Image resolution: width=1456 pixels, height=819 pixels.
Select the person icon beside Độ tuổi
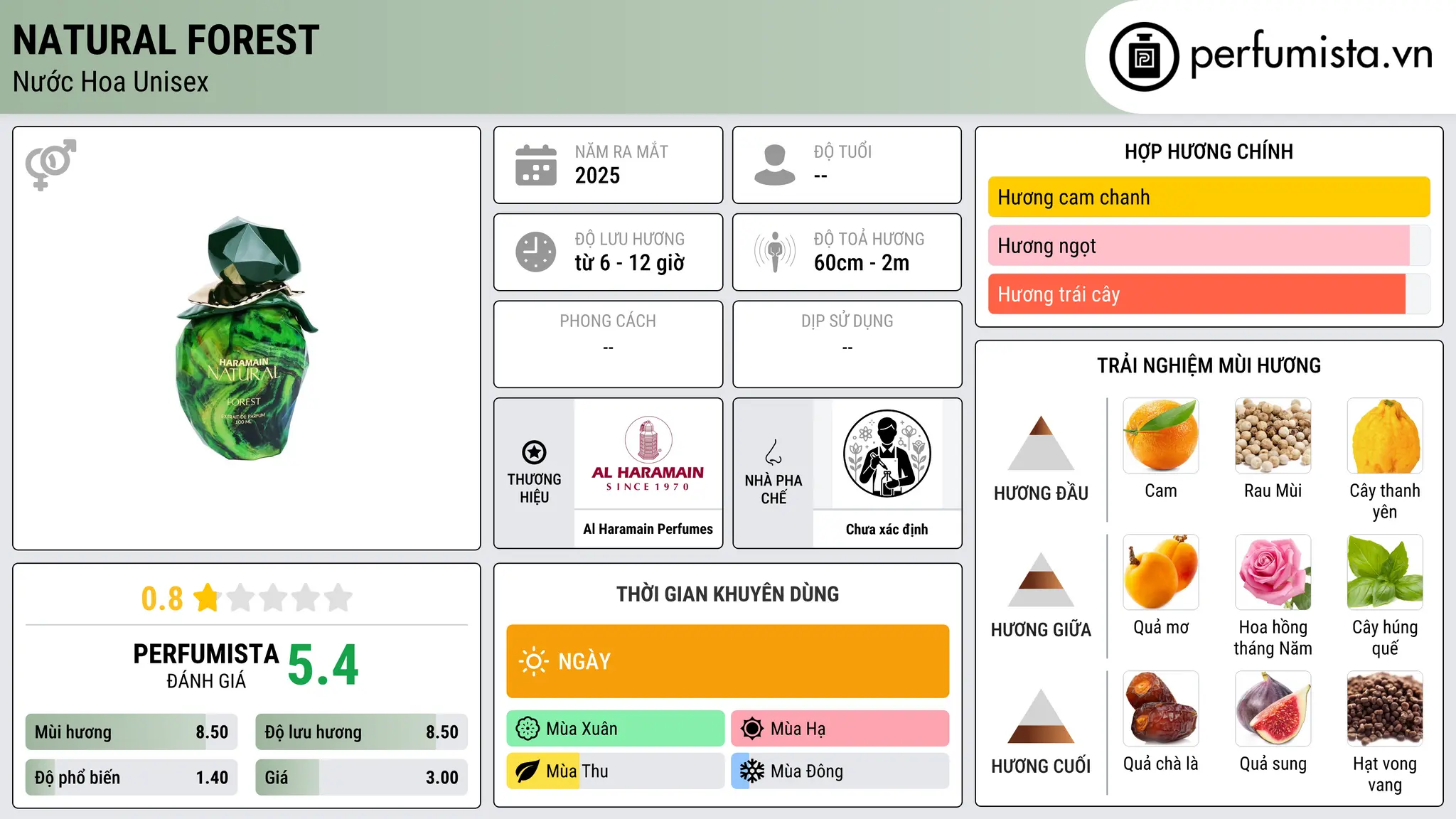click(x=774, y=165)
